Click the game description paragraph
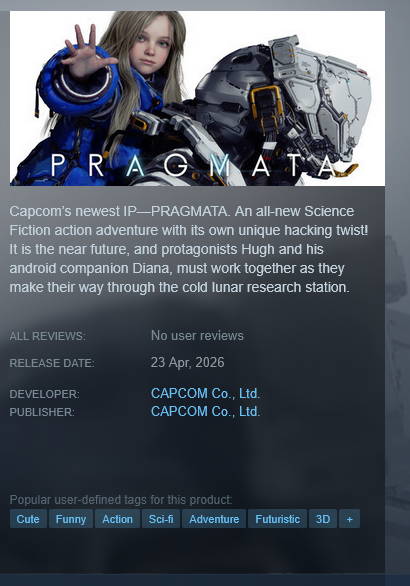Screen dimensions: 410x586 tap(189, 249)
